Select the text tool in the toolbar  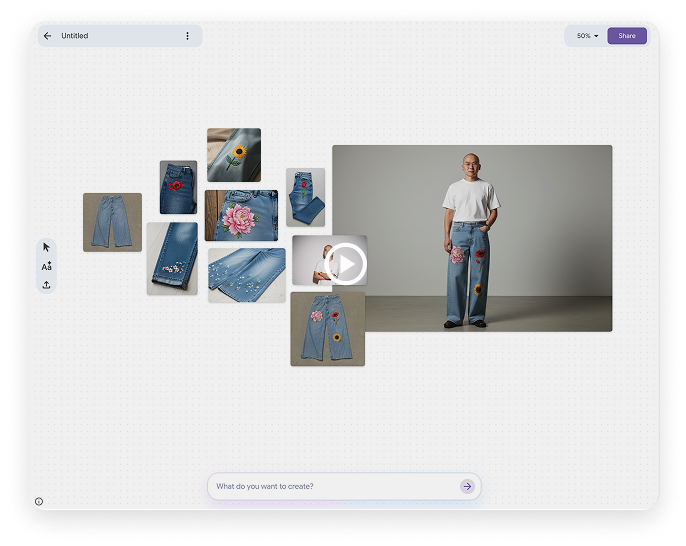click(x=46, y=266)
